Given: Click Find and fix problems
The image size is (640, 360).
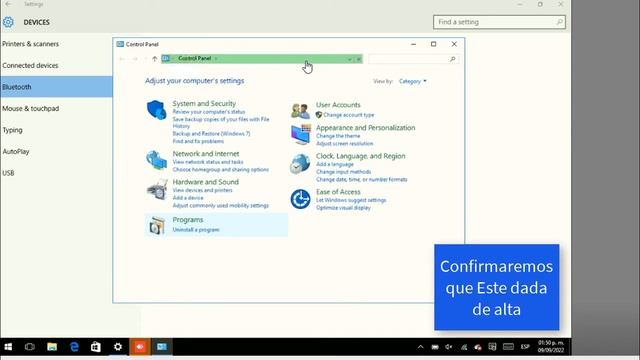Looking at the screenshot, I should (x=198, y=141).
